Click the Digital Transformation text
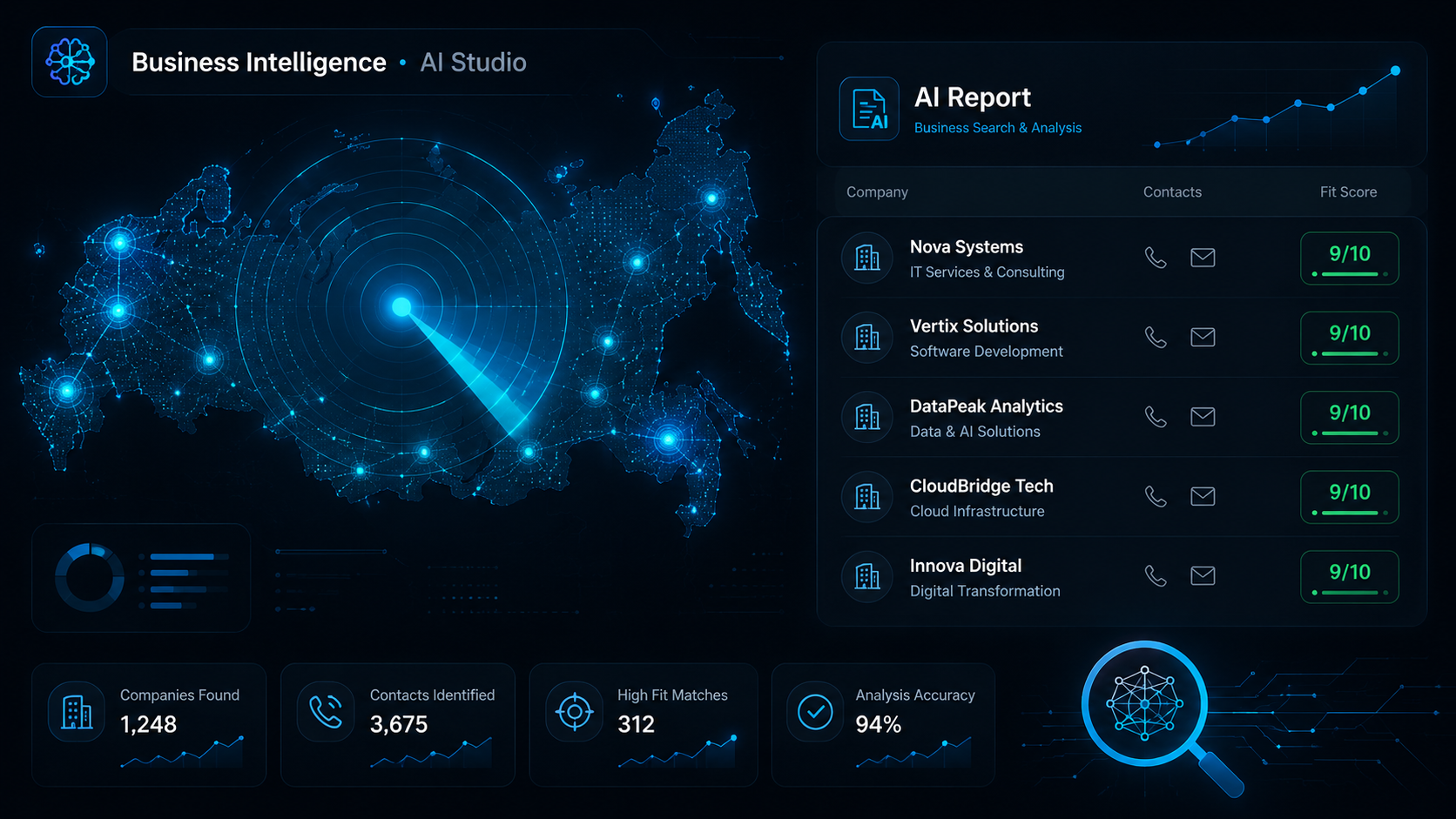1456x819 pixels. tap(985, 591)
